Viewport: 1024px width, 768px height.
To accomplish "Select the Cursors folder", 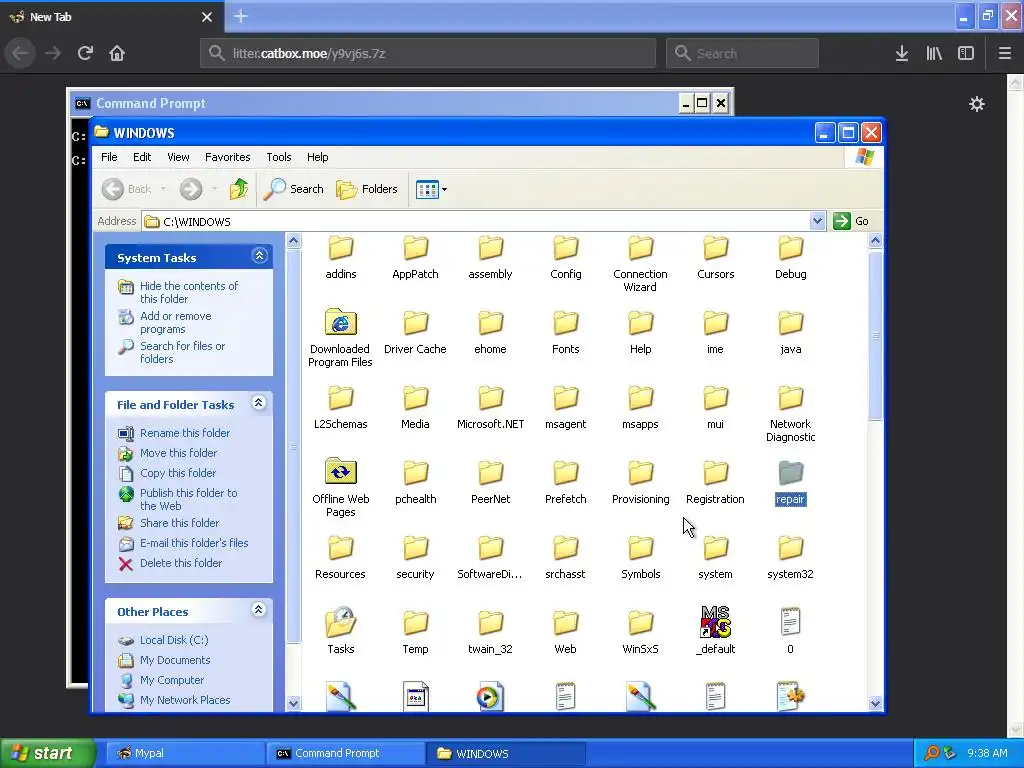I will [715, 258].
